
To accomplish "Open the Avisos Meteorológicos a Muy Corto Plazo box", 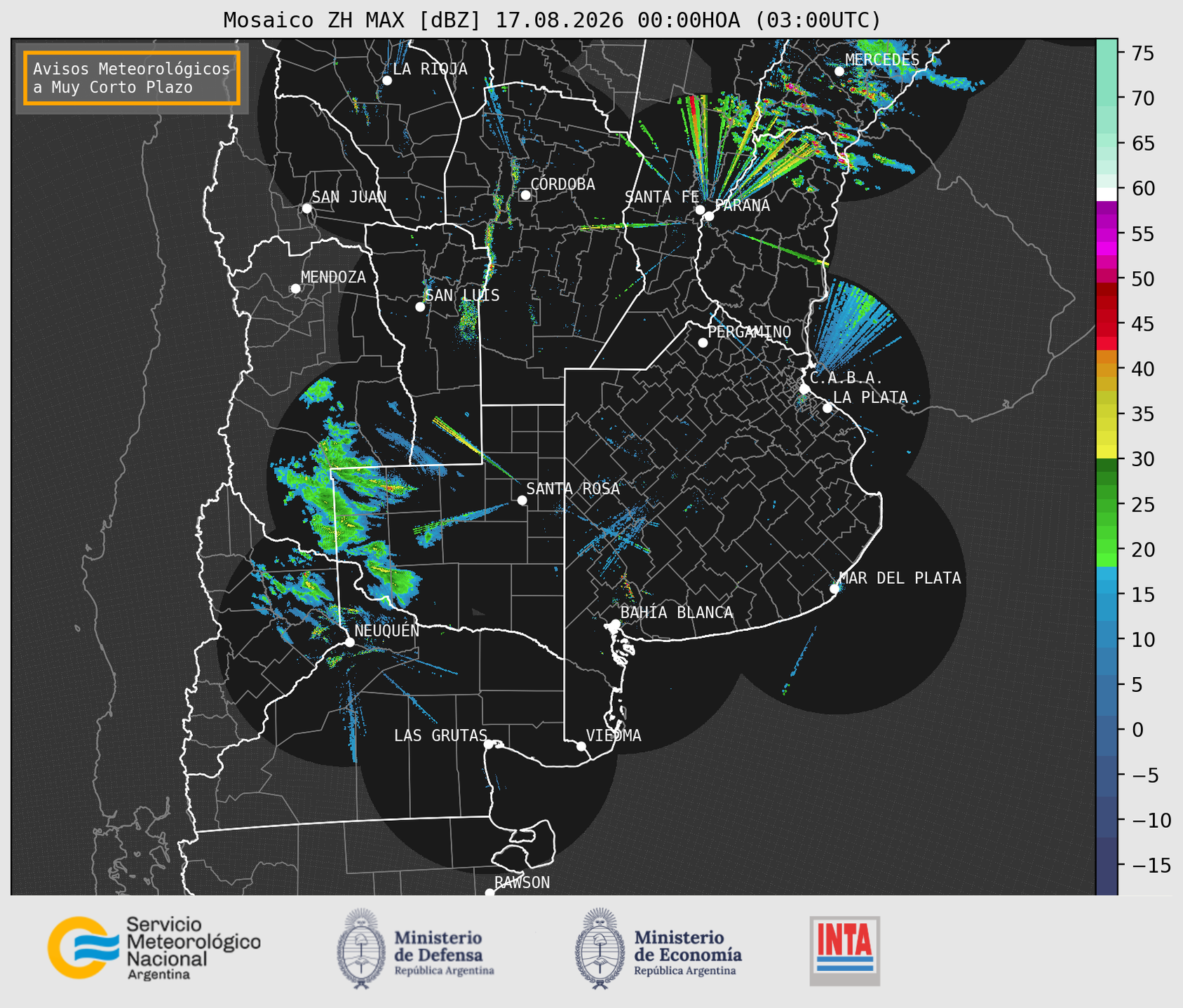I will (132, 78).
